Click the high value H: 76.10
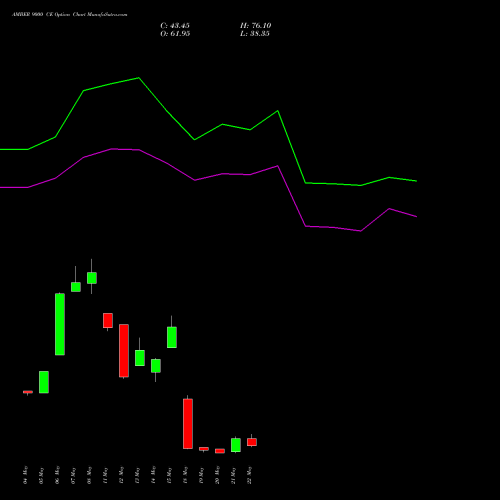 [x=256, y=26]
